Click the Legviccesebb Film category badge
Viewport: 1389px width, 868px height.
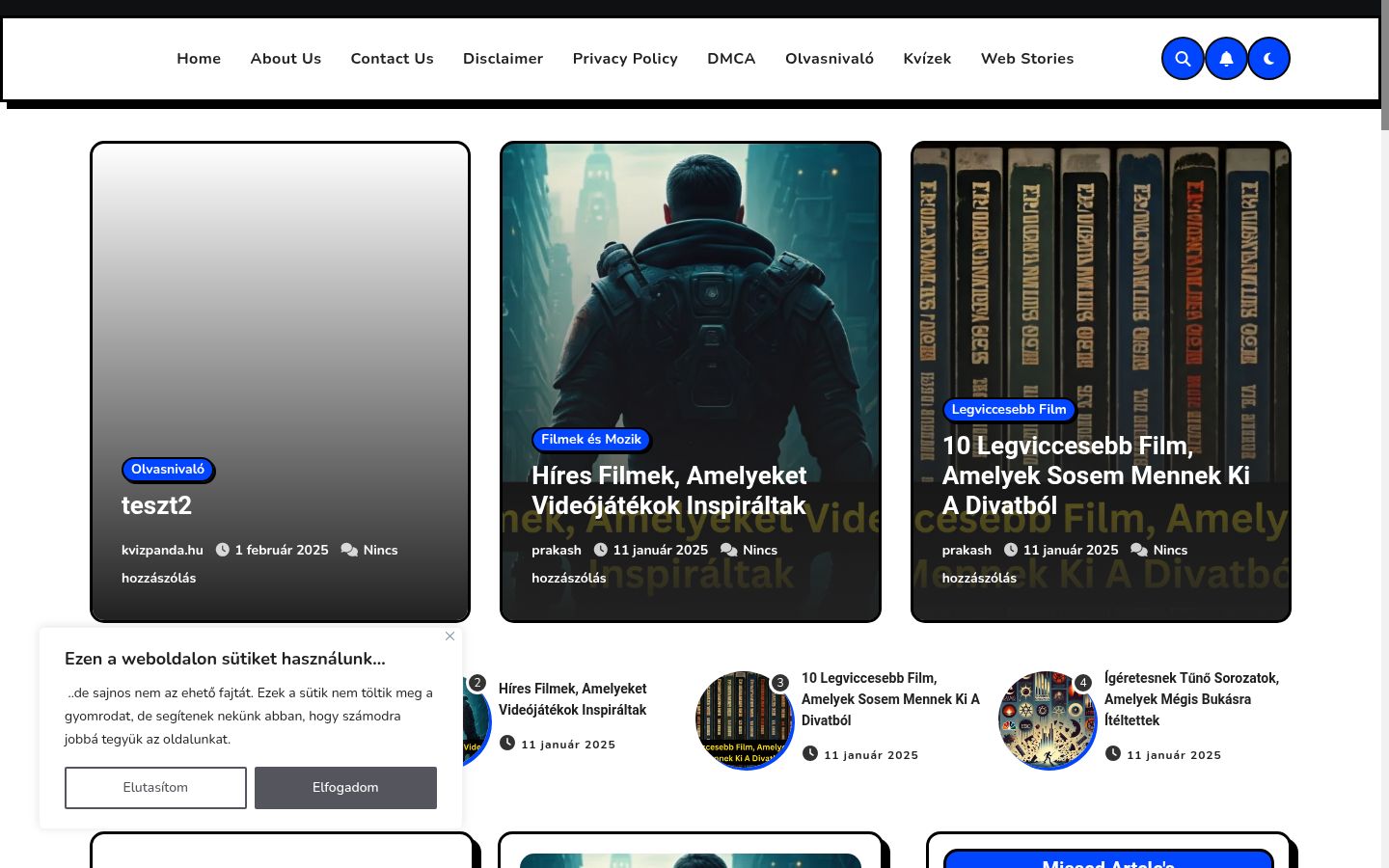click(x=1009, y=410)
